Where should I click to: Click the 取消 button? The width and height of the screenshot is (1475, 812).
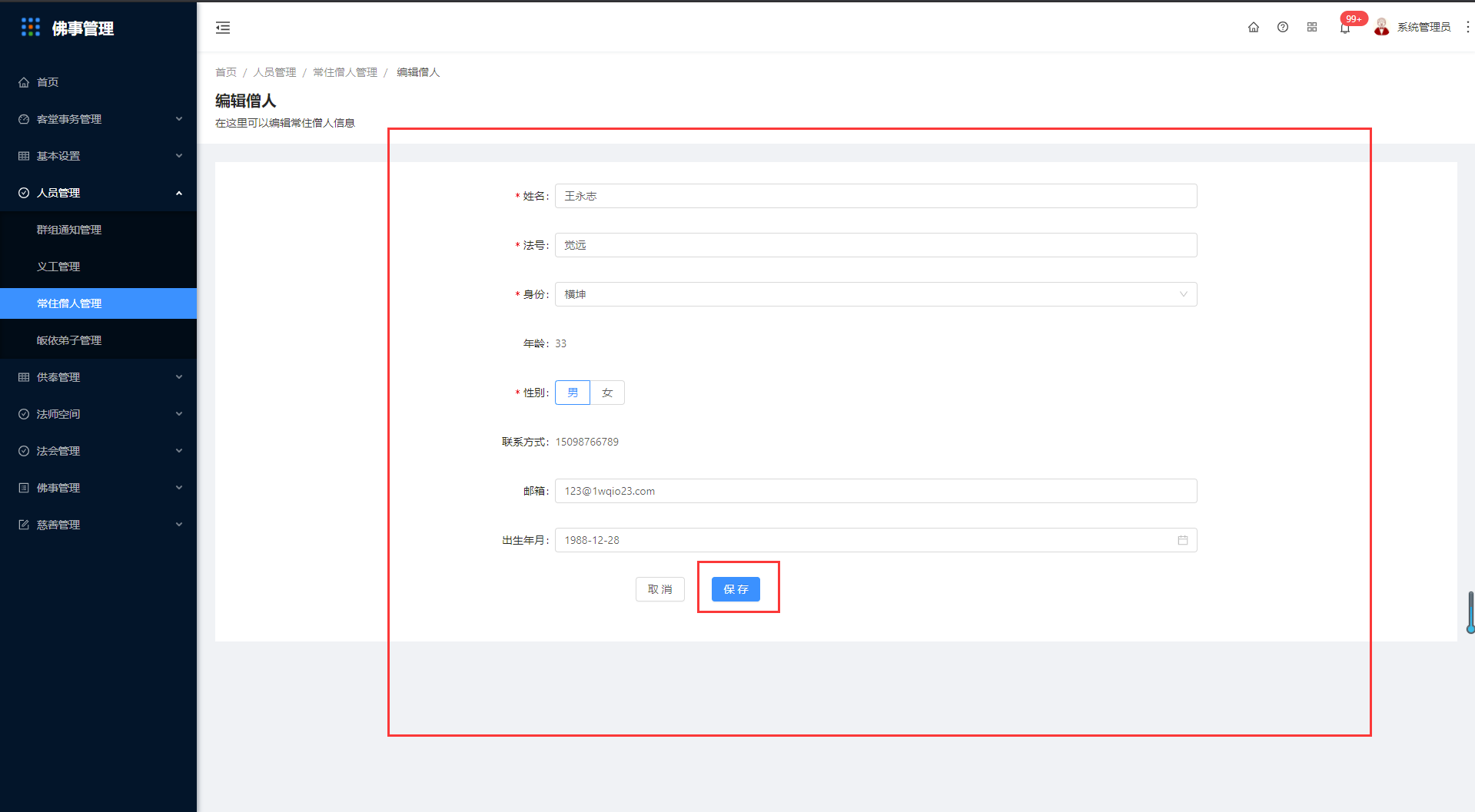point(660,589)
